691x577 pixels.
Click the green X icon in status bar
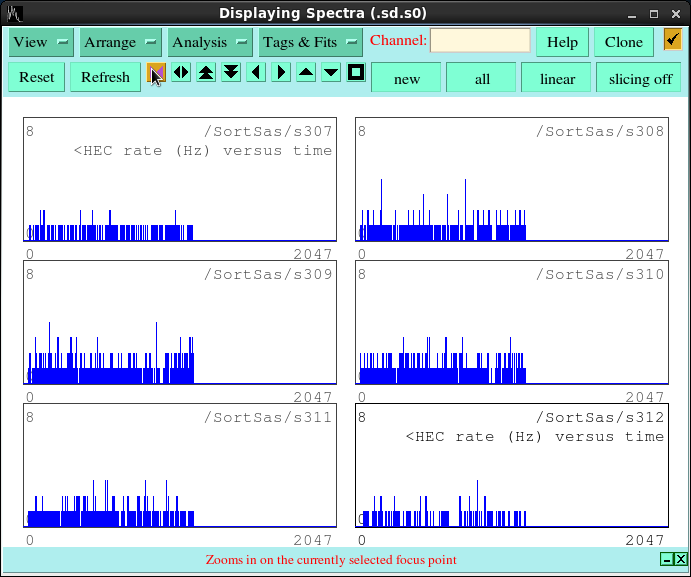tap(681, 559)
